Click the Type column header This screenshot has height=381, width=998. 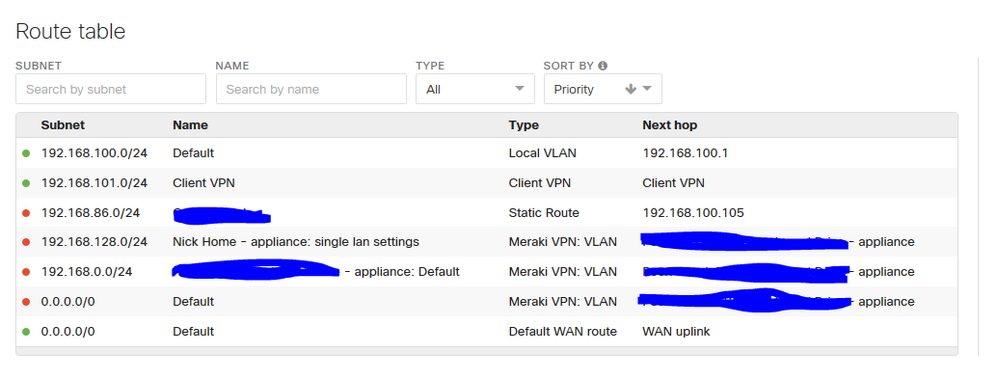coord(524,125)
